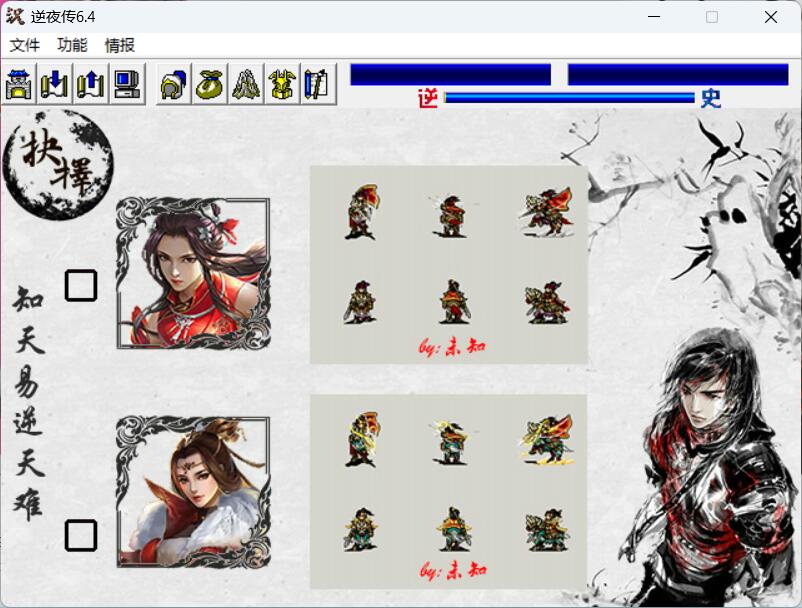The image size is (802, 608).
Task: Select the red-dress woman portrait
Action: click(x=193, y=273)
